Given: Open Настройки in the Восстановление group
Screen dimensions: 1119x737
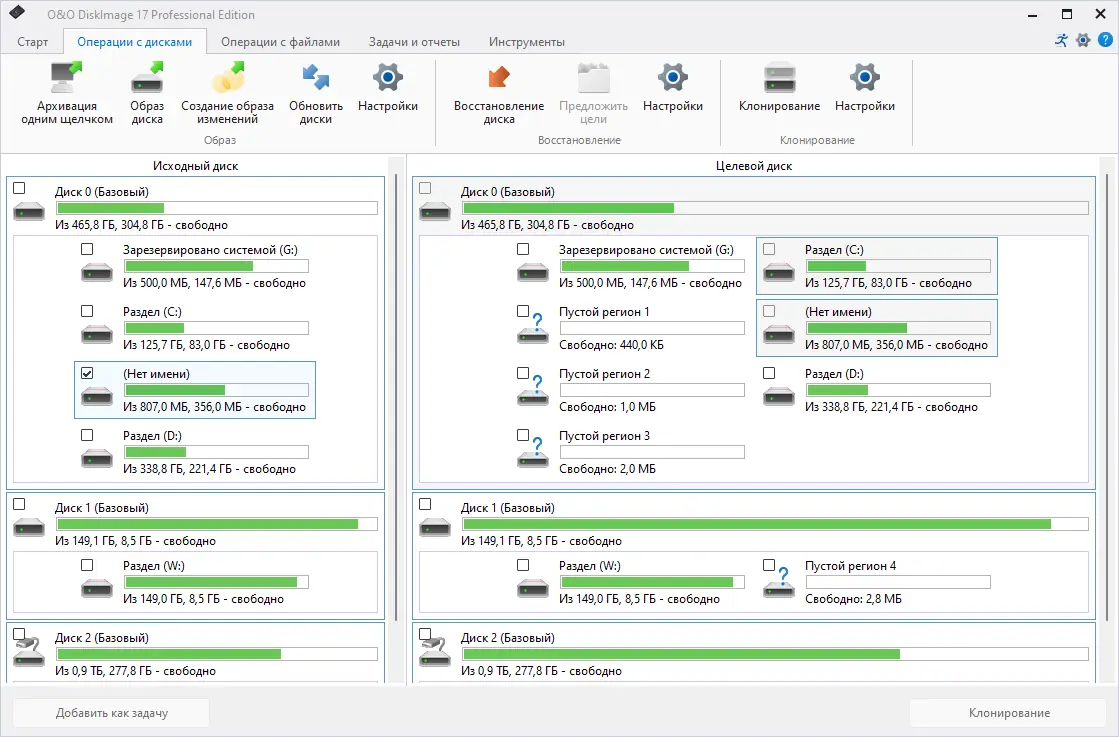Looking at the screenshot, I should tap(673, 87).
